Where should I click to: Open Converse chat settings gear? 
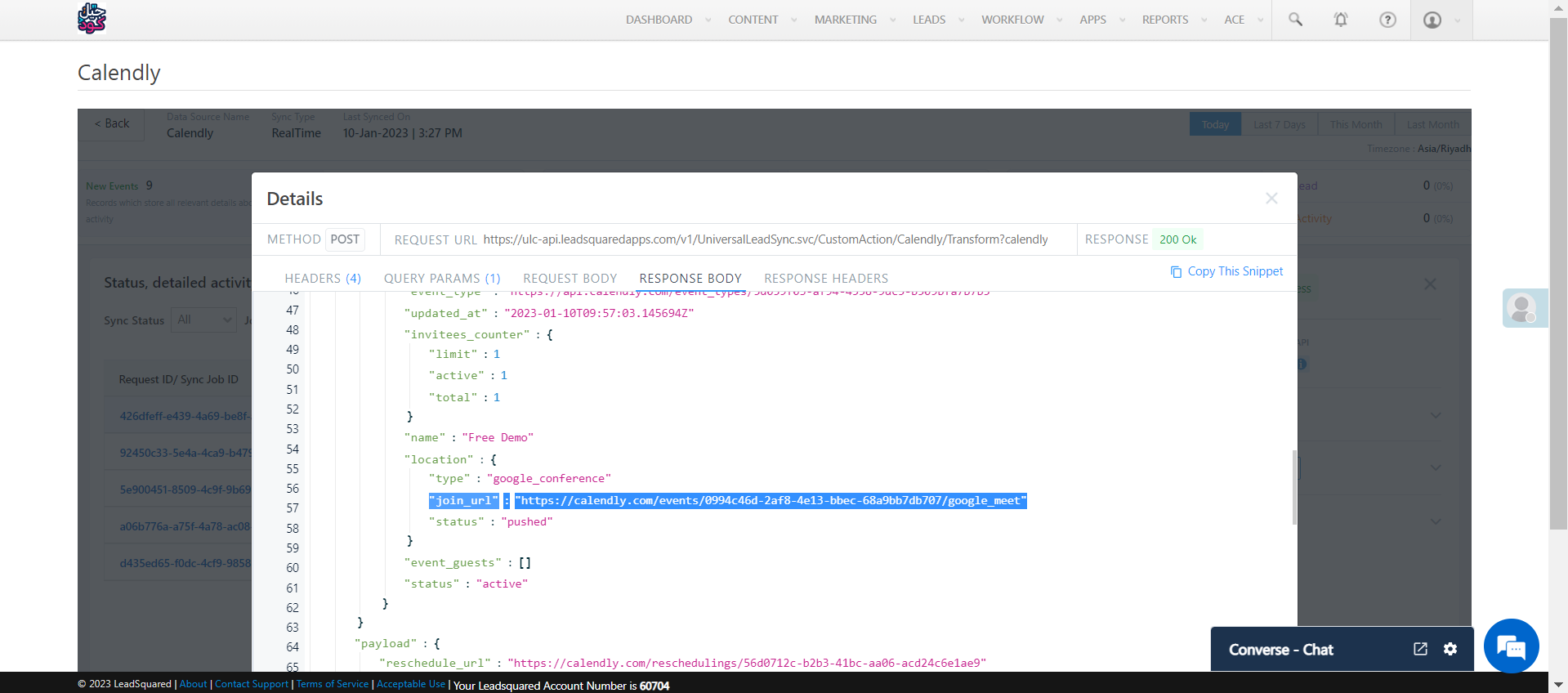tap(1450, 649)
